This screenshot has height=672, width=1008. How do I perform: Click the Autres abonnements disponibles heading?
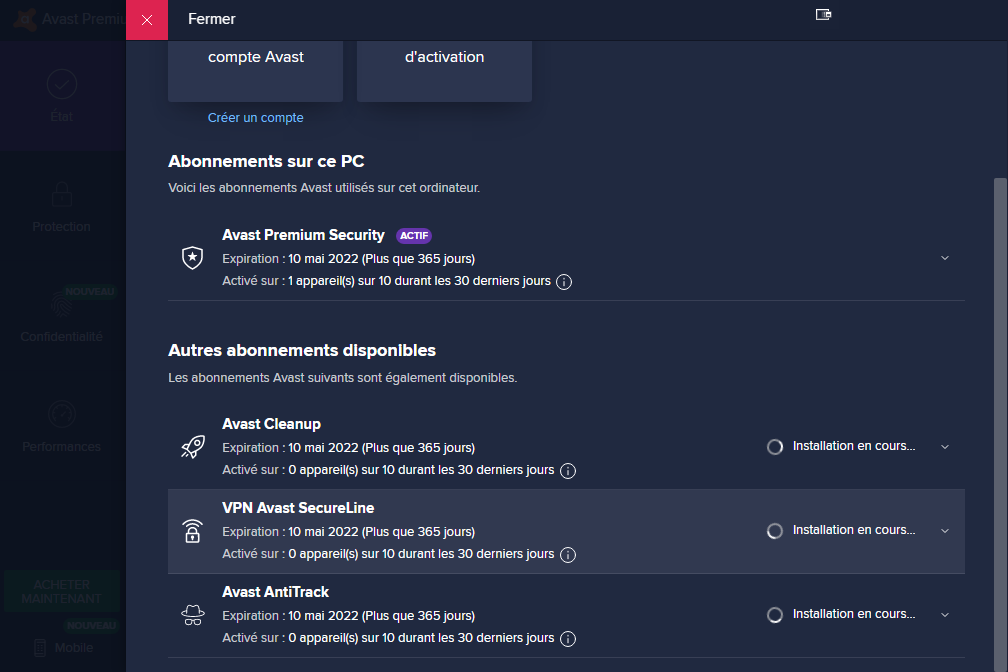(302, 350)
